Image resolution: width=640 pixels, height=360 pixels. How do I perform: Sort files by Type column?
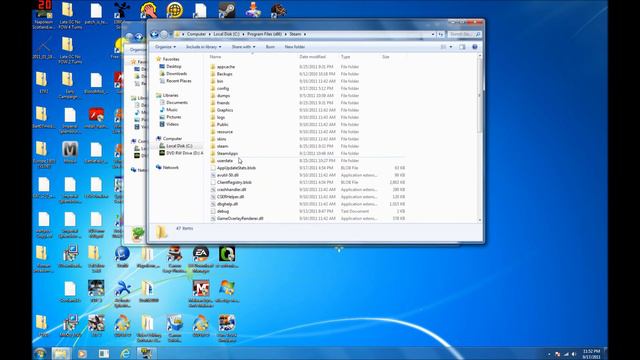point(345,57)
